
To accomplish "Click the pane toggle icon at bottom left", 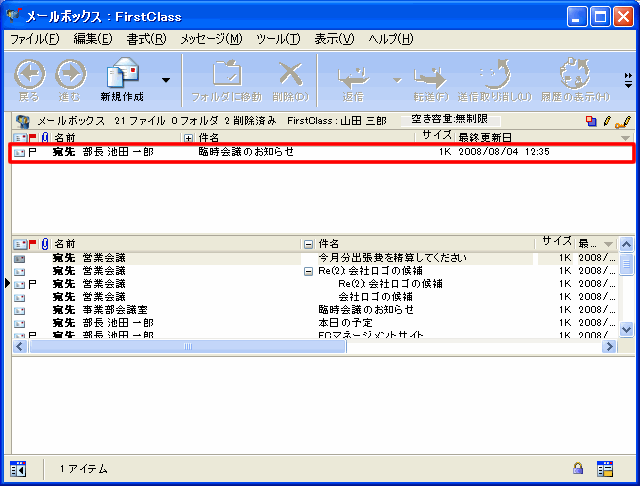I will (x=18, y=468).
